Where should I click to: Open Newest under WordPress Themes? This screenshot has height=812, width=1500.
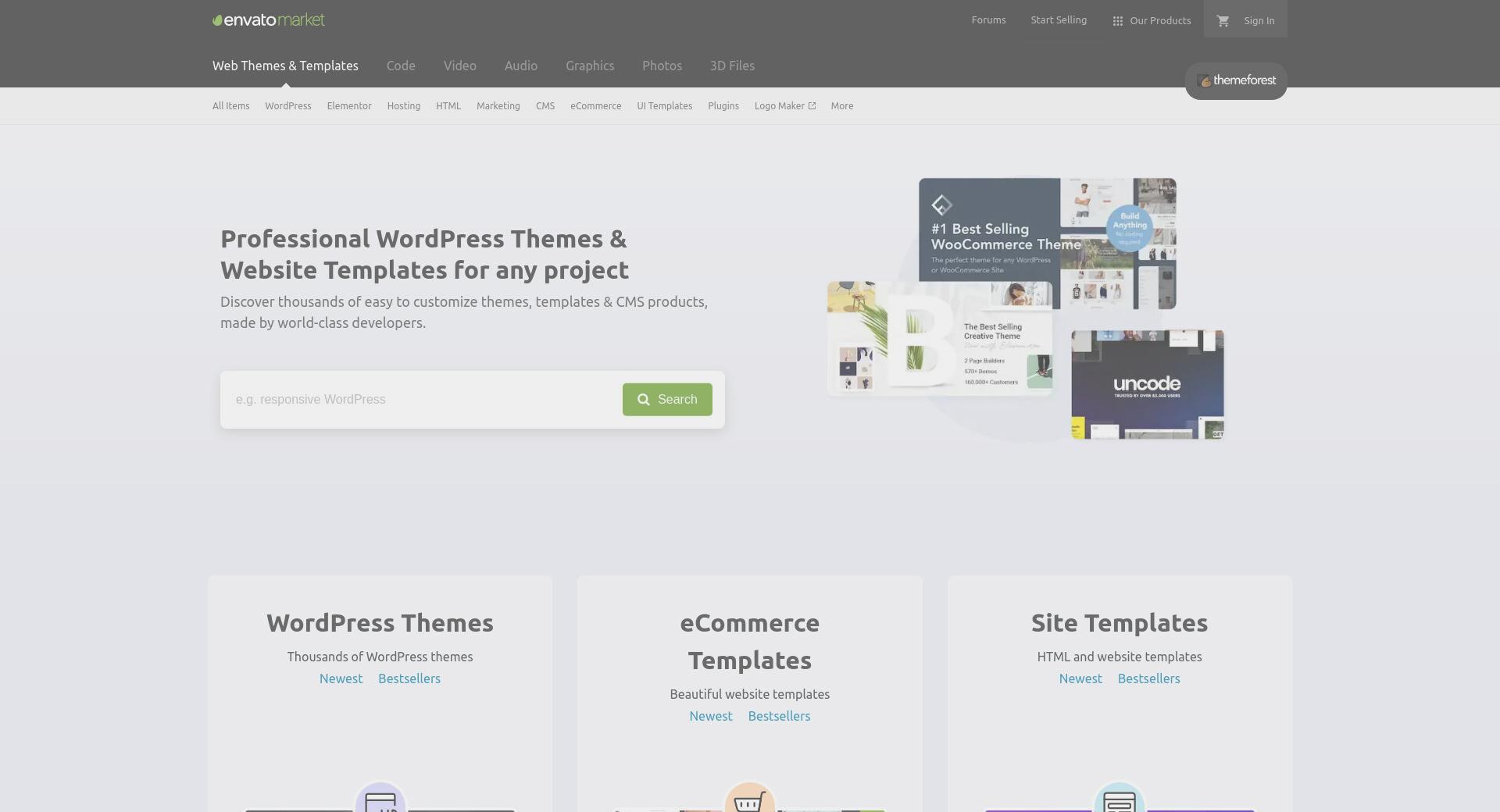coord(341,678)
